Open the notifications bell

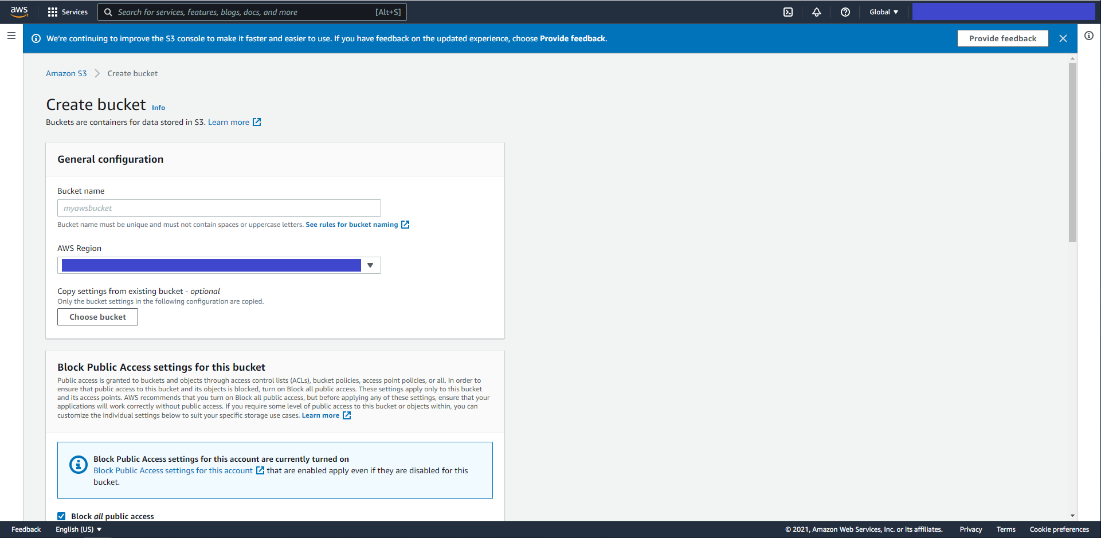[817, 12]
